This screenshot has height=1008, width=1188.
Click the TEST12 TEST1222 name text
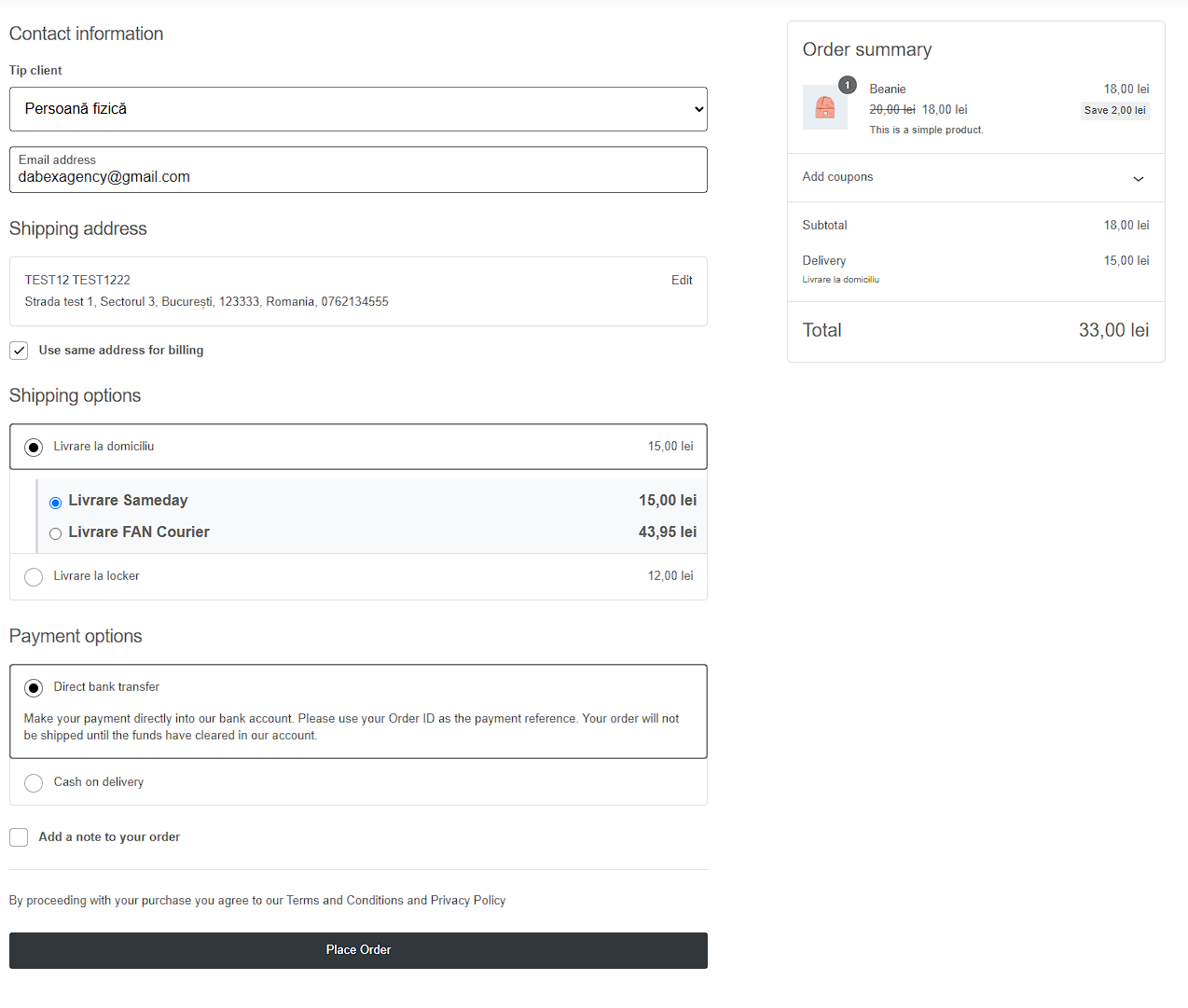[77, 280]
